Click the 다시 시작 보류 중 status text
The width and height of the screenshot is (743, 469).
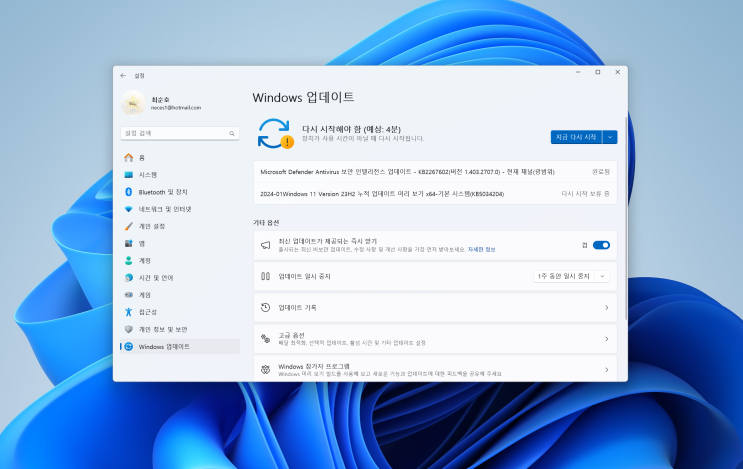pos(585,194)
